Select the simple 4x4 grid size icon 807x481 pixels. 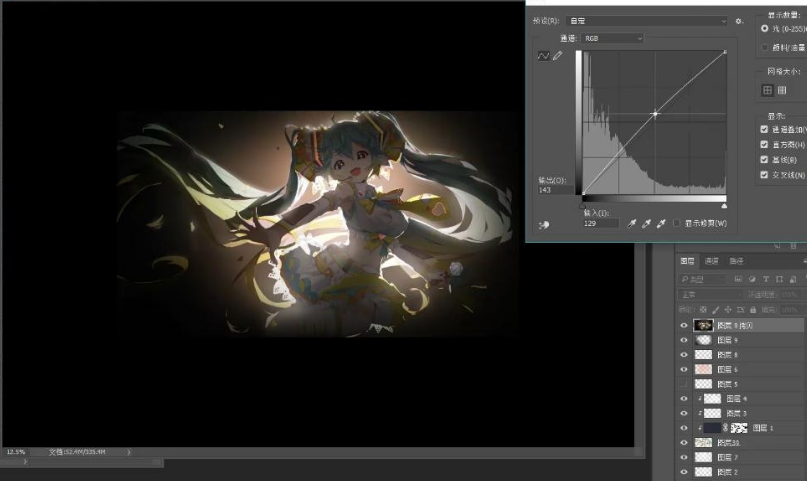pos(768,90)
